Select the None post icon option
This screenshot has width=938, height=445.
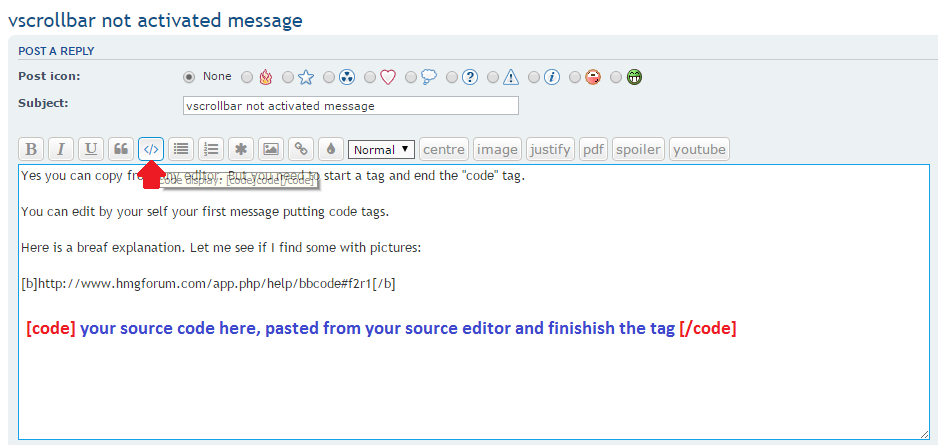[189, 77]
